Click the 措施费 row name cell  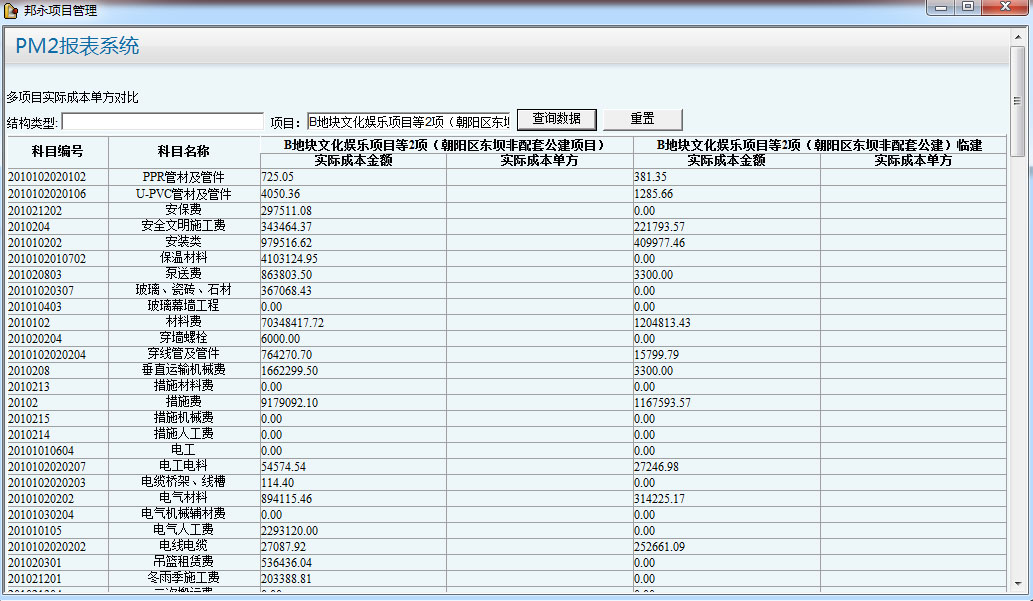point(183,402)
